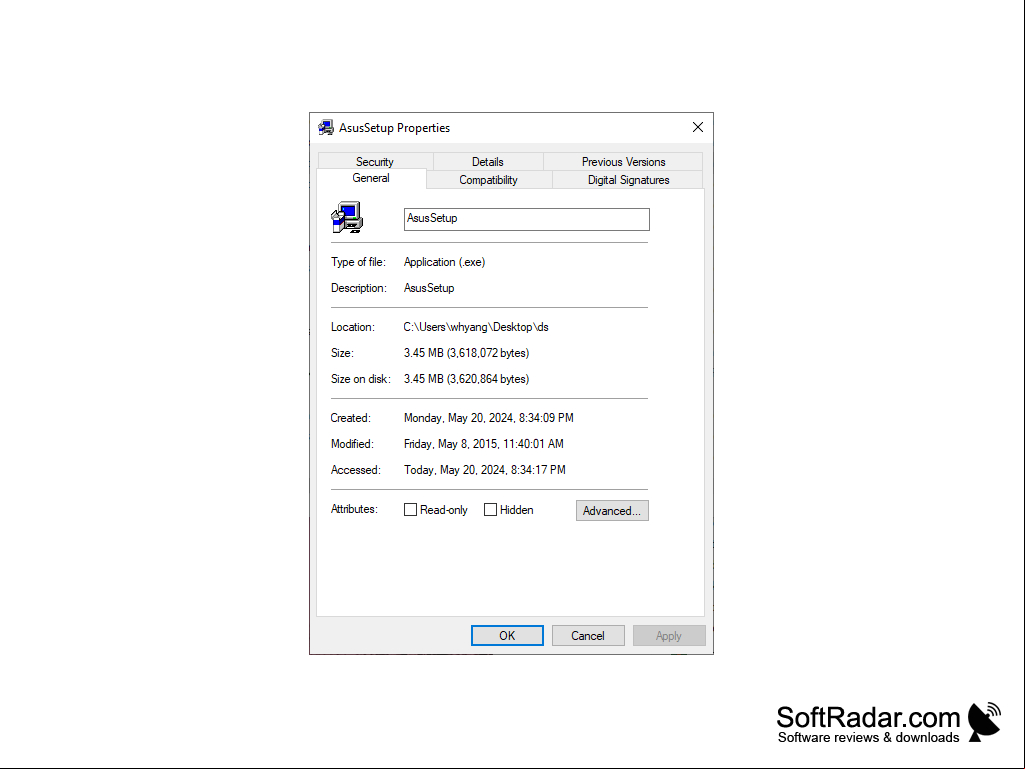The height and width of the screenshot is (769, 1025).
Task: Click the Accessed date Today, May 20, 2024
Action: tap(484, 470)
